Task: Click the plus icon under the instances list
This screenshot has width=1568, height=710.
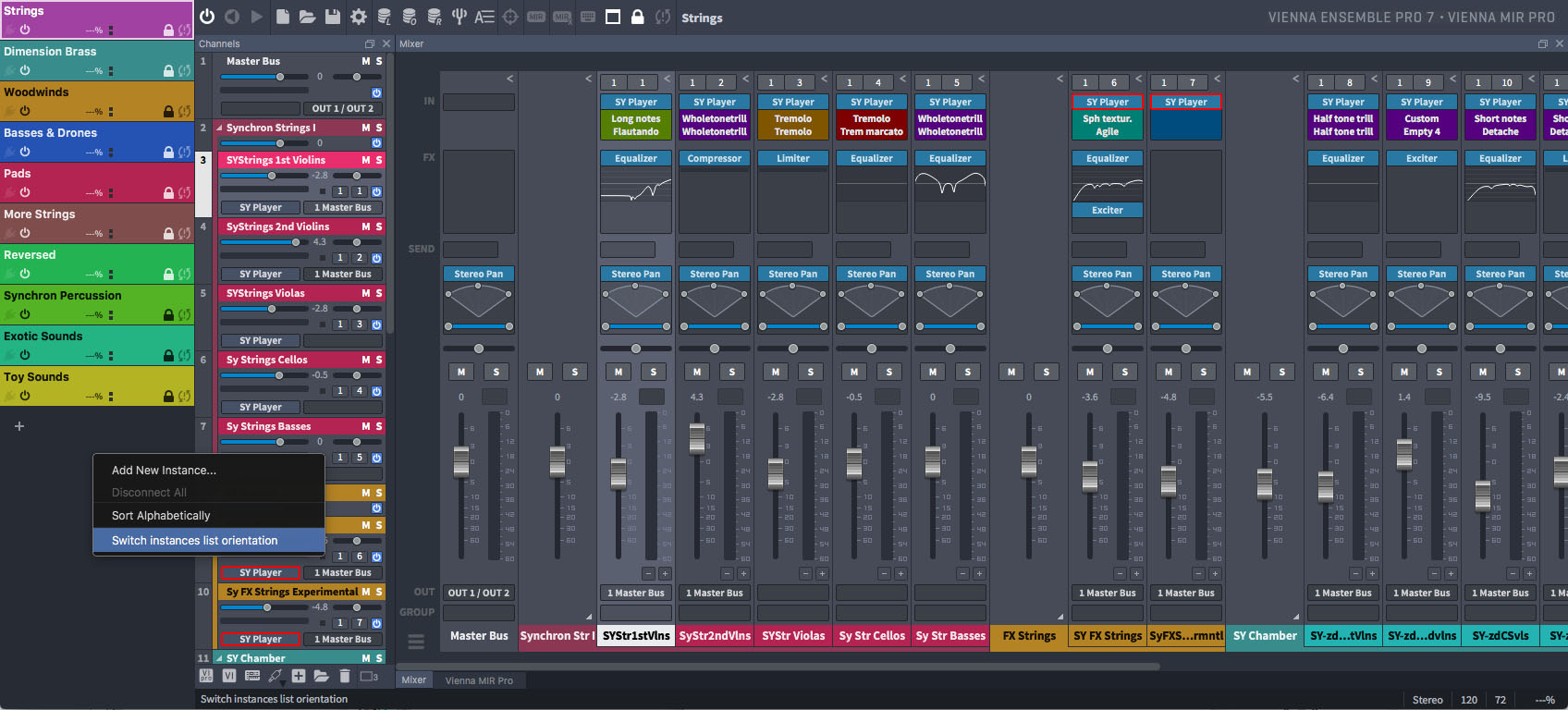Action: [x=18, y=426]
